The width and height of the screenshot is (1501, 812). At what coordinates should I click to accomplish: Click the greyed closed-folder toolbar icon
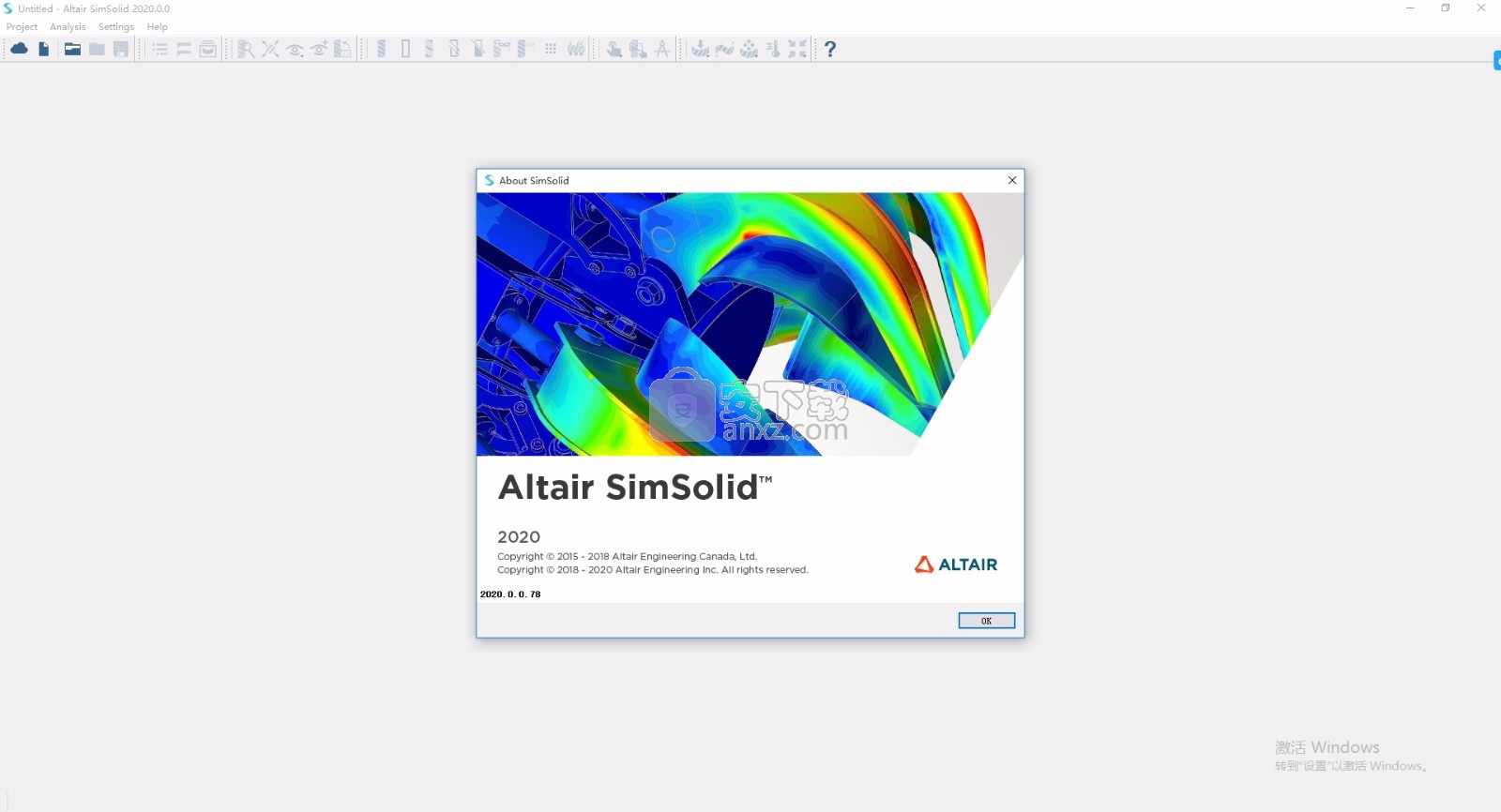(97, 49)
